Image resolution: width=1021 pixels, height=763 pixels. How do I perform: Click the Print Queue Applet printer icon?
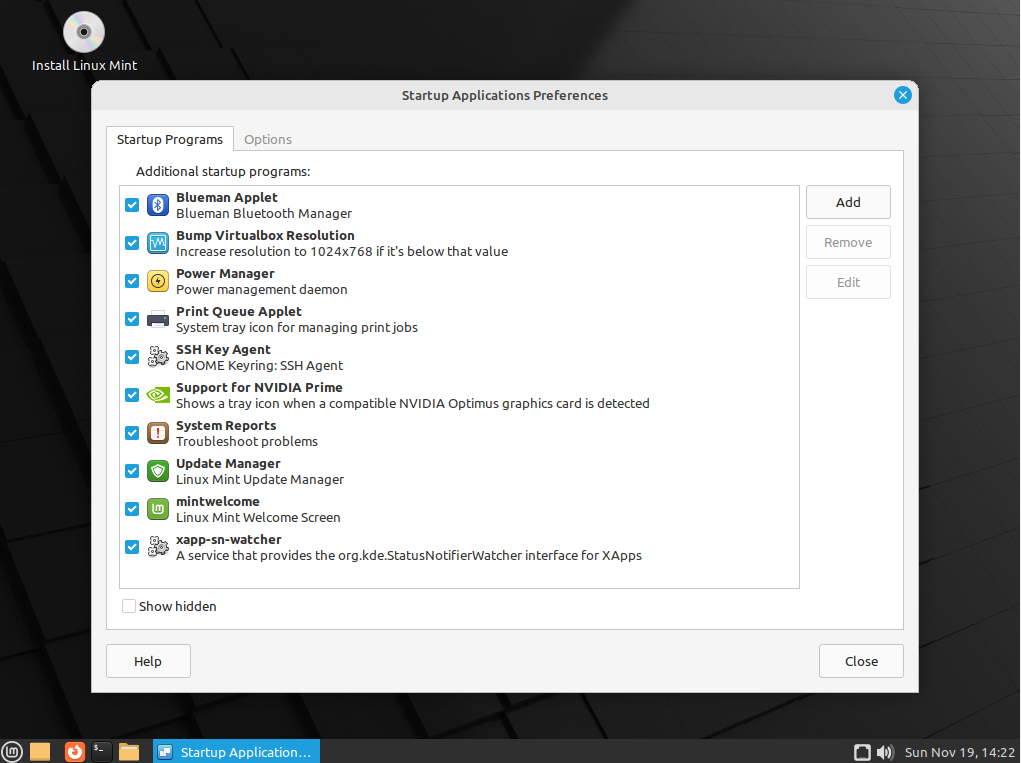[x=158, y=319]
